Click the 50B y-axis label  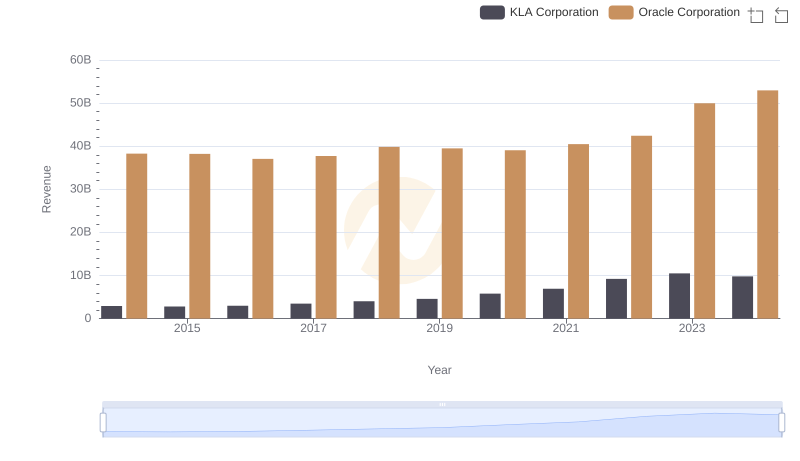pyautogui.click(x=81, y=103)
